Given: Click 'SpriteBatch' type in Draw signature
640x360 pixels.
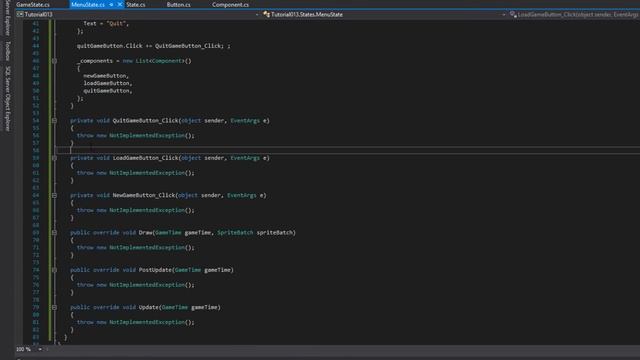Looking at the screenshot, I should (x=235, y=233).
